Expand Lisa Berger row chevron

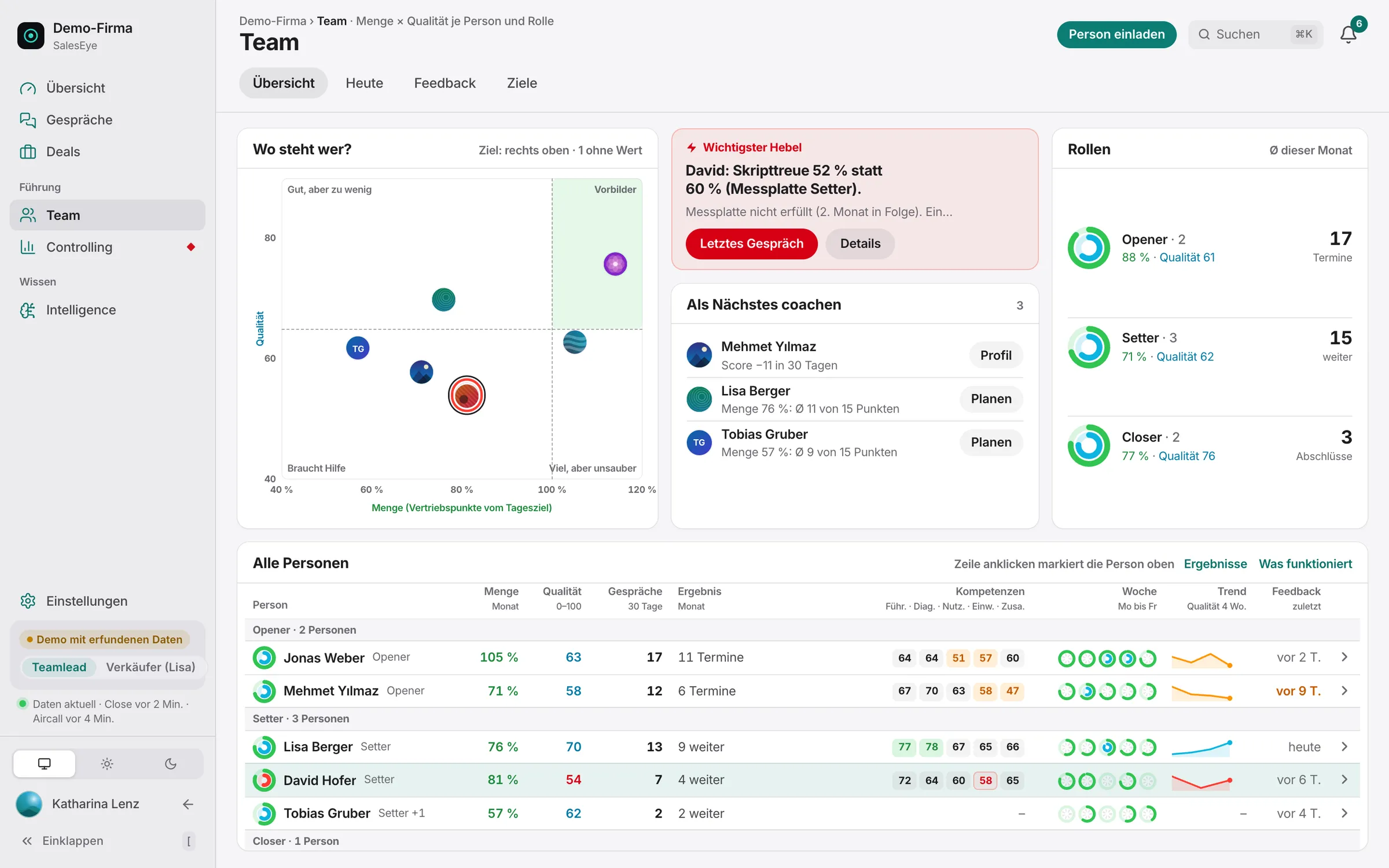tap(1344, 747)
